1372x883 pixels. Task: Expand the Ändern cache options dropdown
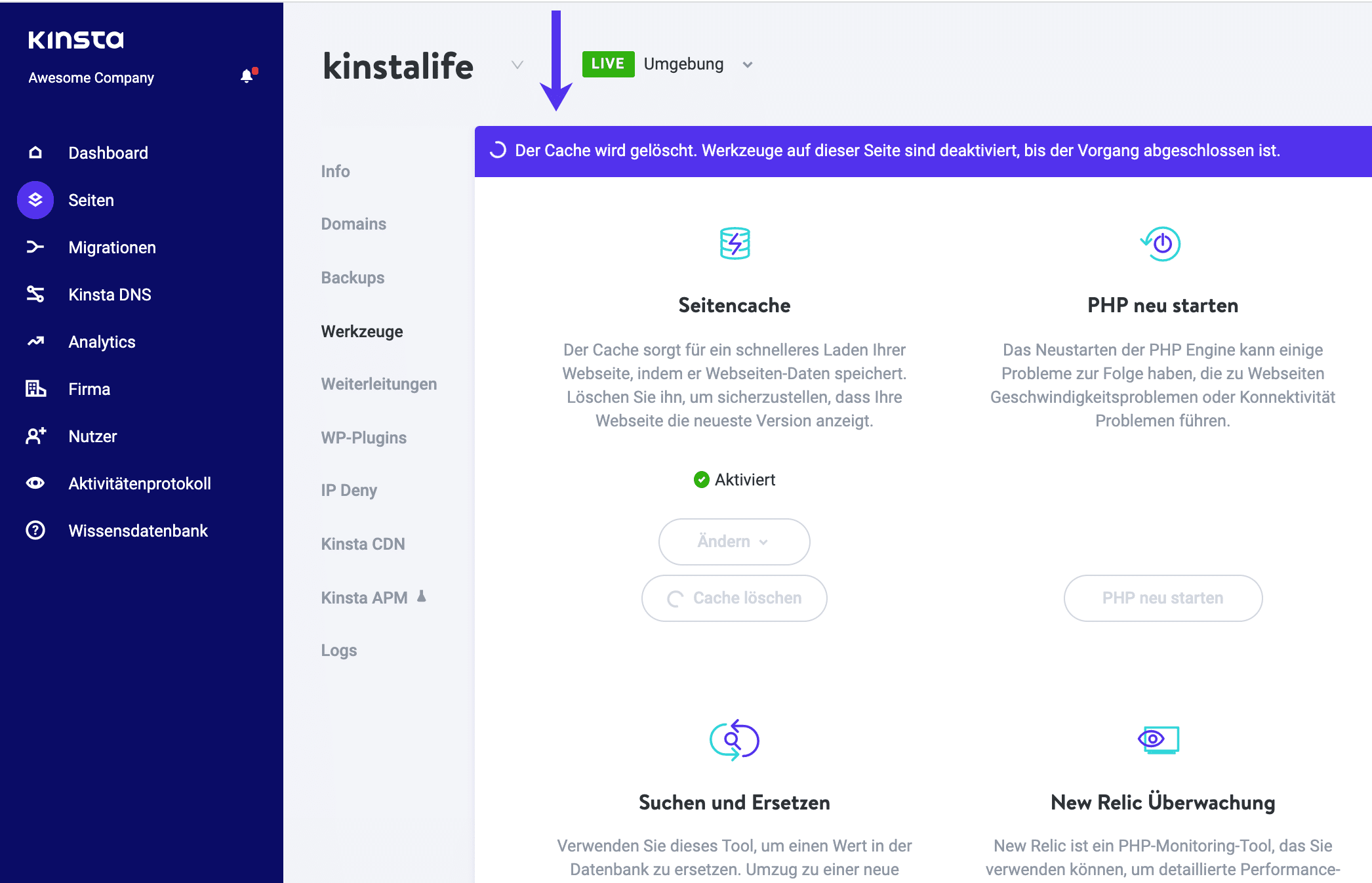(x=735, y=541)
